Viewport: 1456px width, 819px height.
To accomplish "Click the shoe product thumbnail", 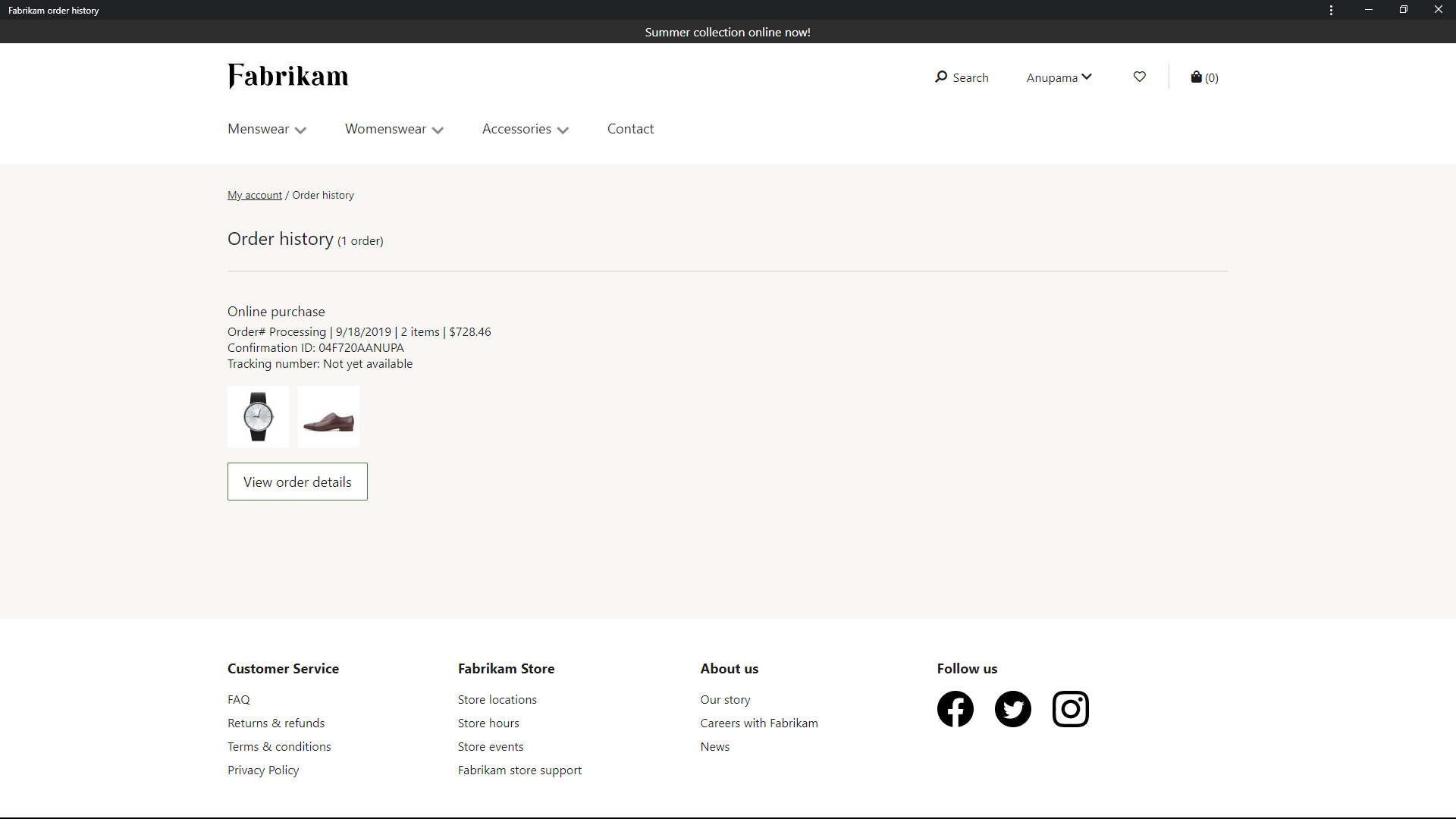I will pos(328,416).
